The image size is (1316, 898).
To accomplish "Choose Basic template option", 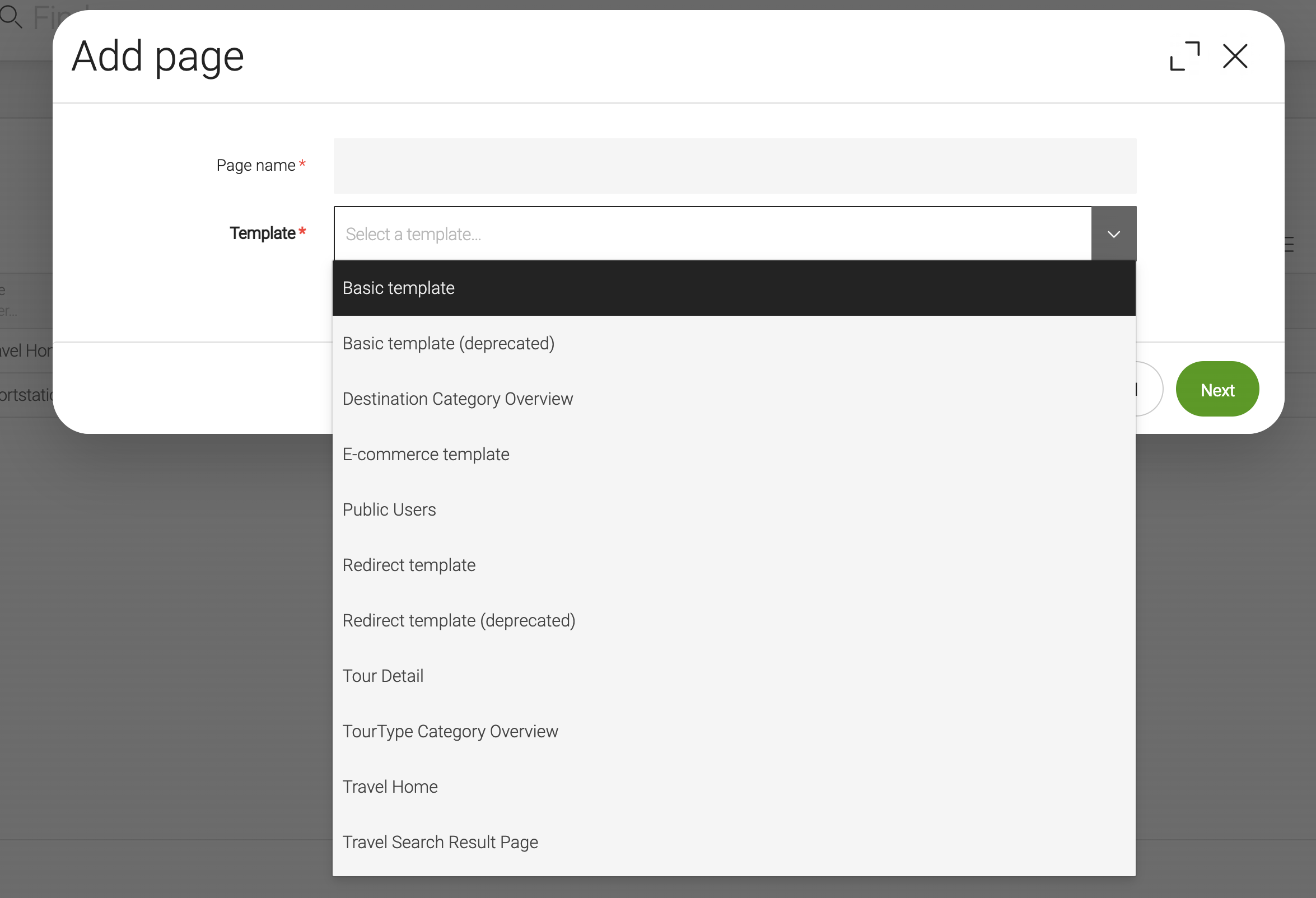I will (734, 288).
